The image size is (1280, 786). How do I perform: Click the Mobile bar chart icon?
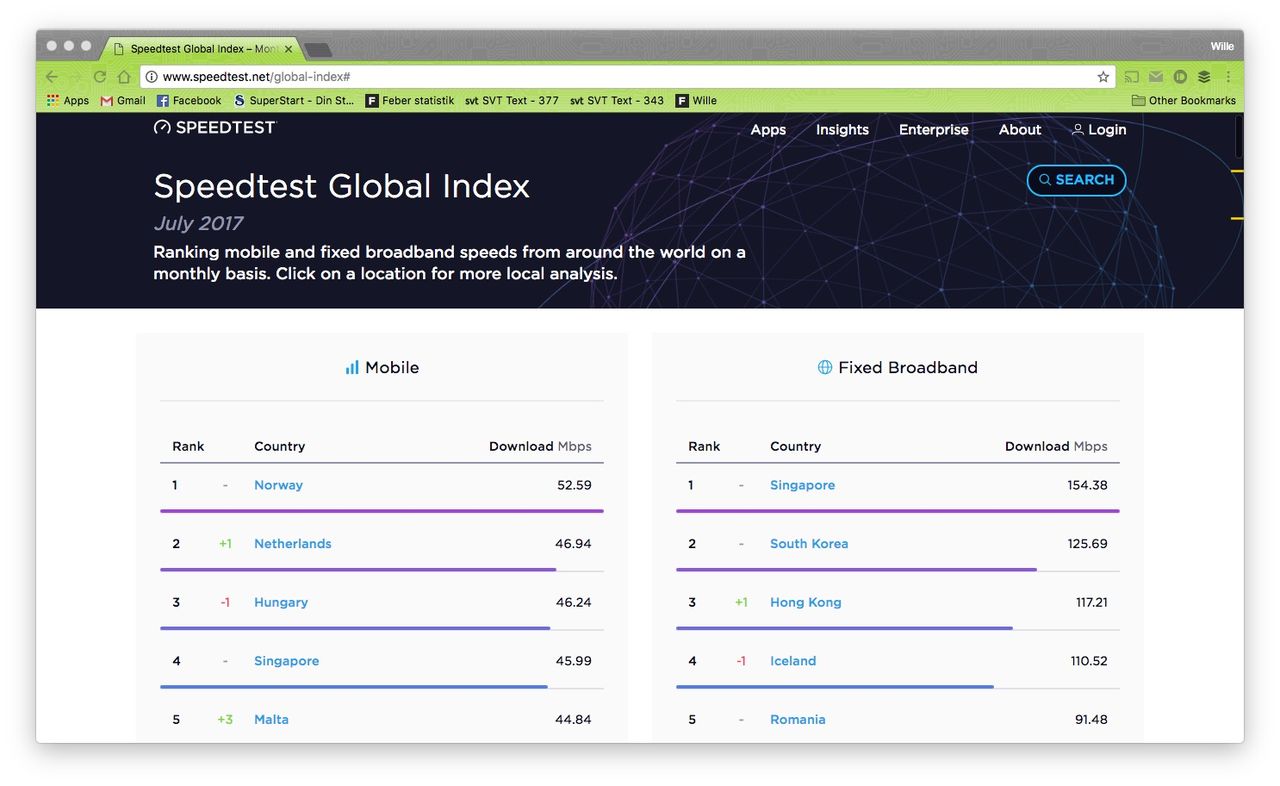(352, 367)
